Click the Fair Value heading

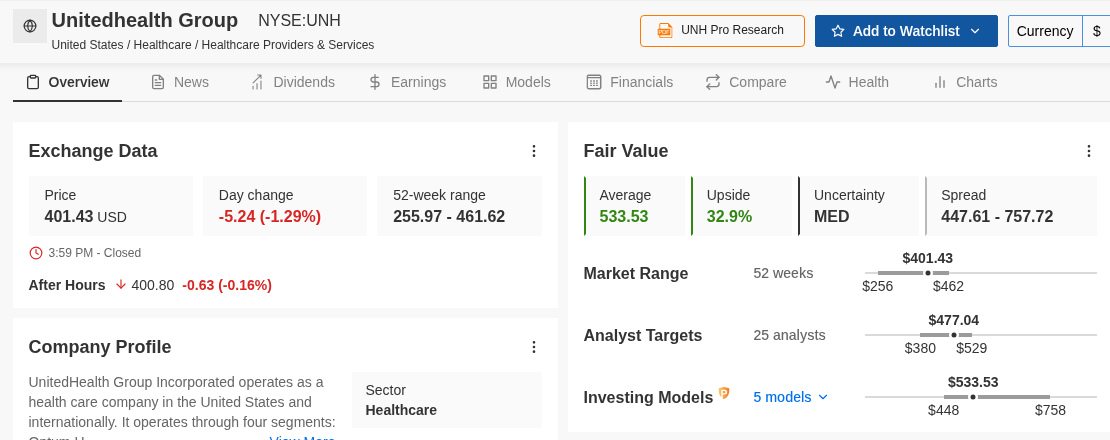point(626,151)
